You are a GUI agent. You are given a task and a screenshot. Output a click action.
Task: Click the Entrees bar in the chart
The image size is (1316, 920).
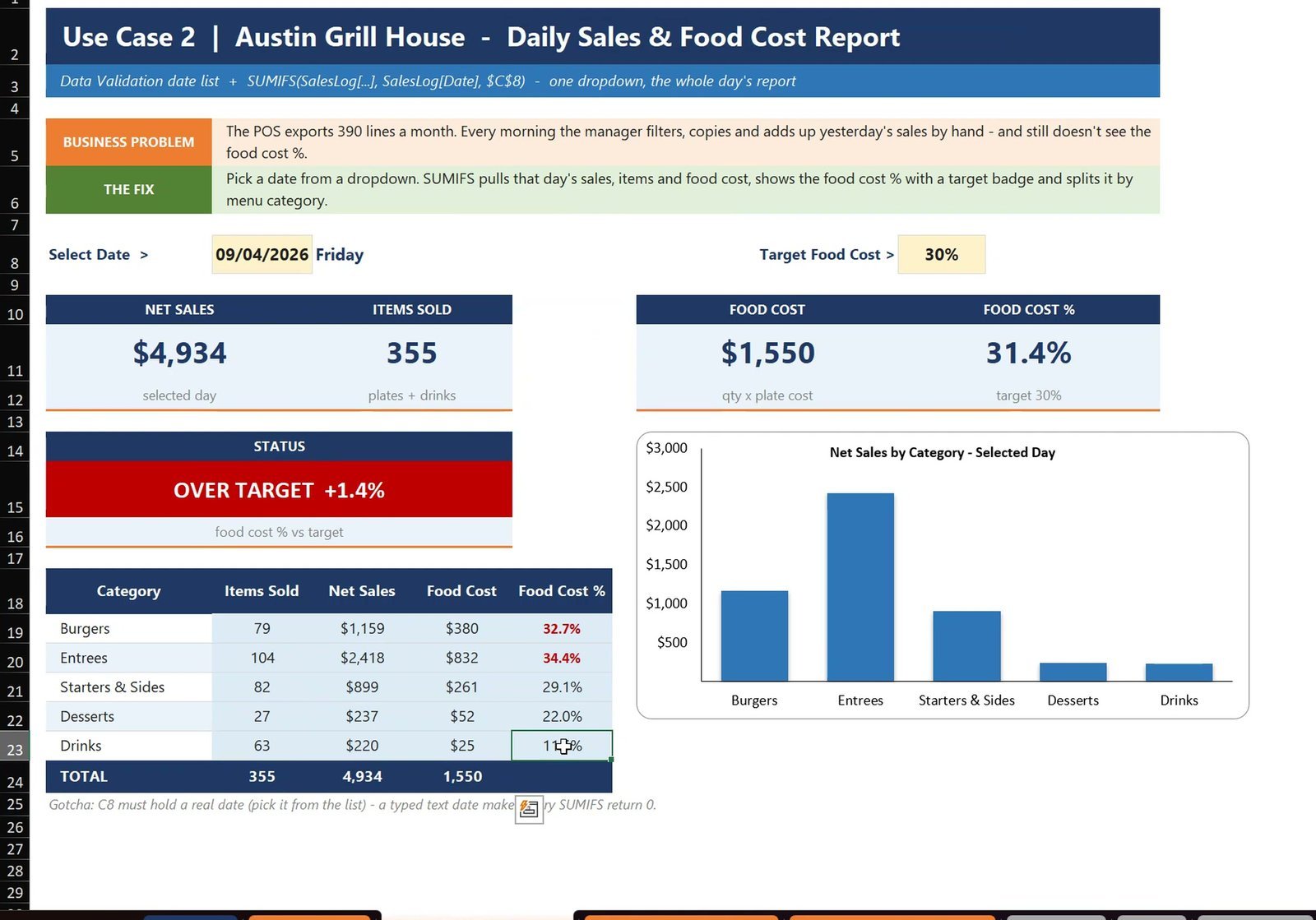tap(860, 587)
